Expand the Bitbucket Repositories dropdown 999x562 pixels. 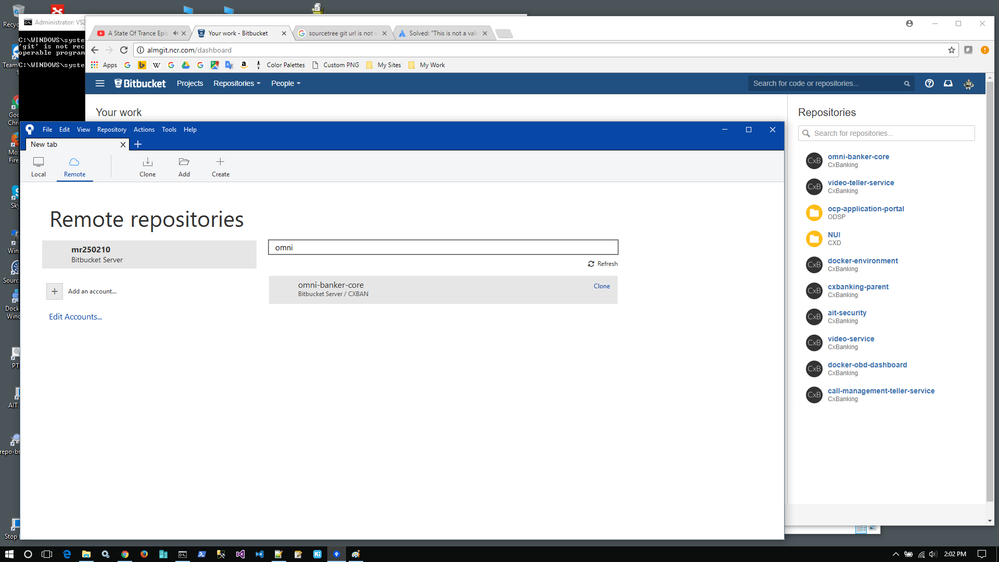click(236, 83)
